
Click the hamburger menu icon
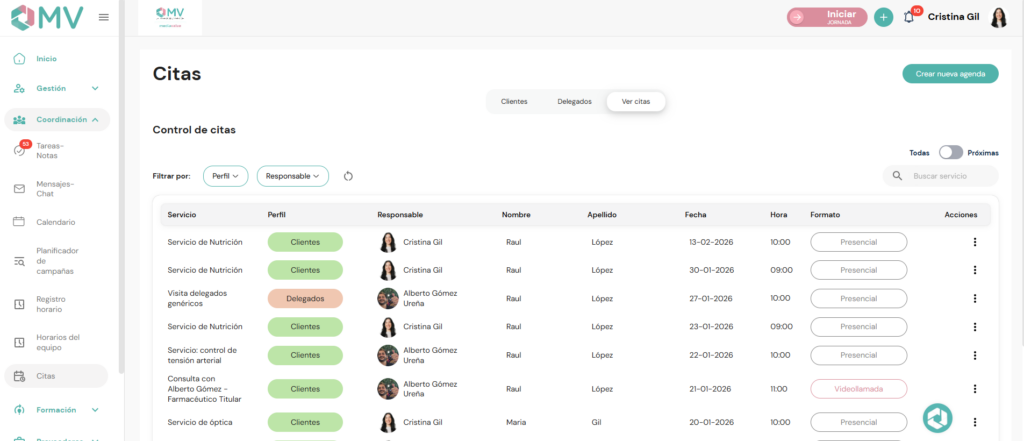[x=104, y=17]
